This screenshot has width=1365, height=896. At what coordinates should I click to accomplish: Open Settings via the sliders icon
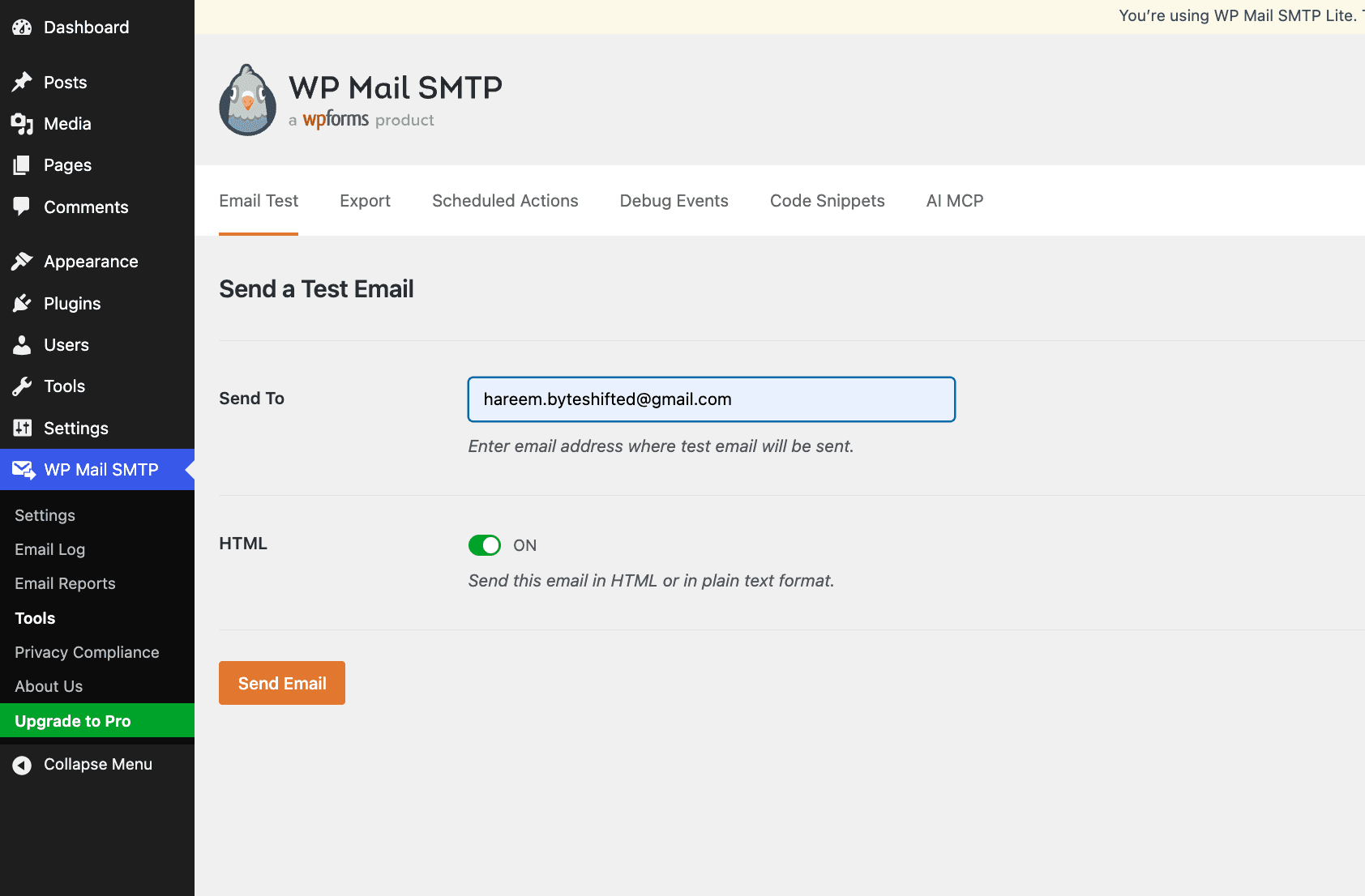tap(22, 428)
